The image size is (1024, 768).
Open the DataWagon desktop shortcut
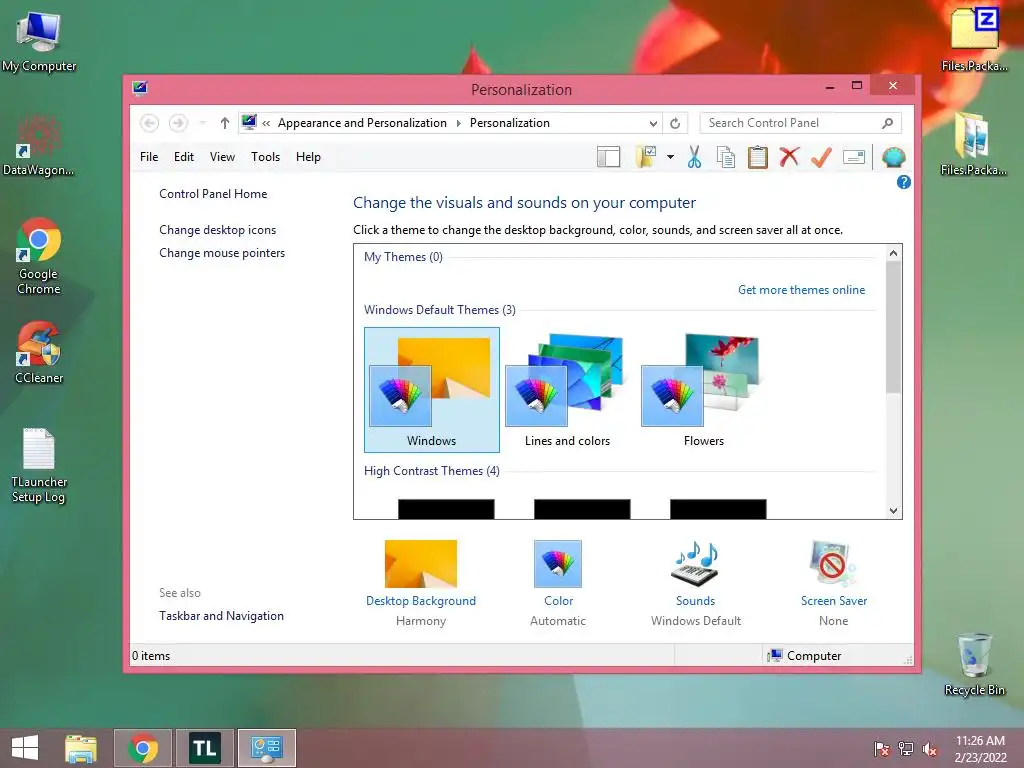pos(39,145)
